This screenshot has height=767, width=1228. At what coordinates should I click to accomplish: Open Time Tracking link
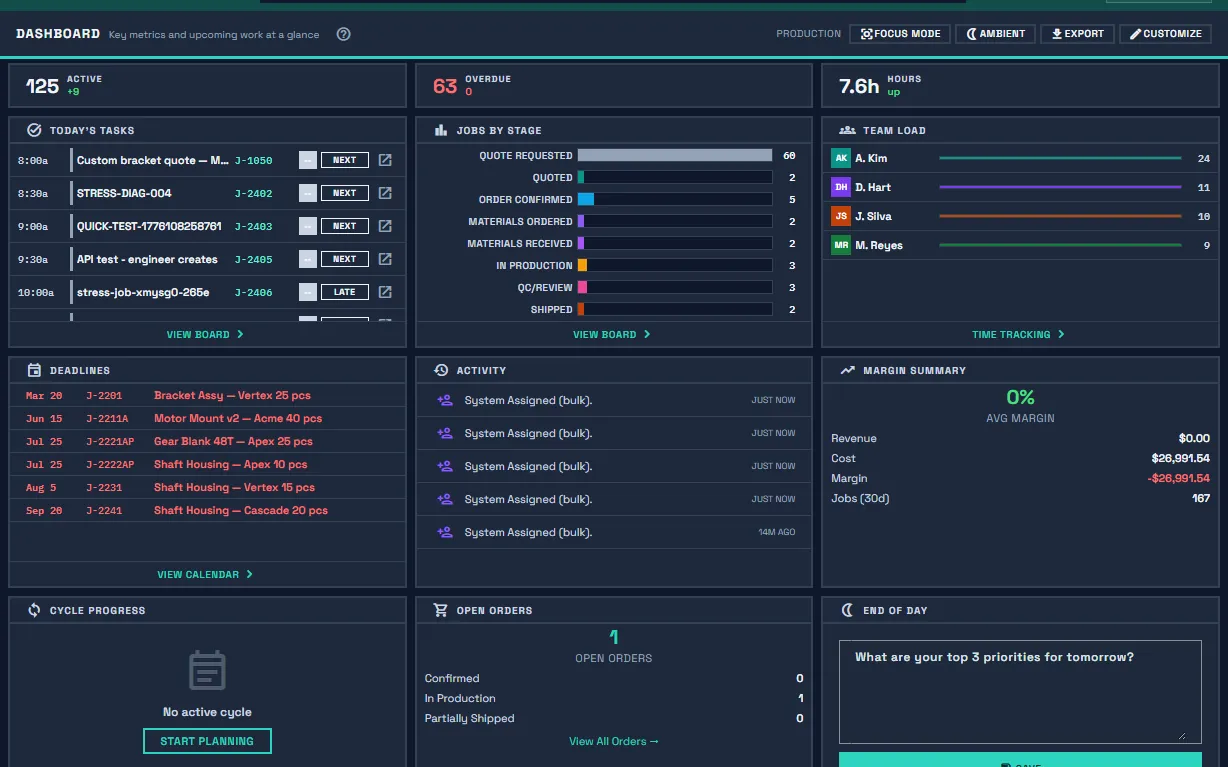[1018, 334]
